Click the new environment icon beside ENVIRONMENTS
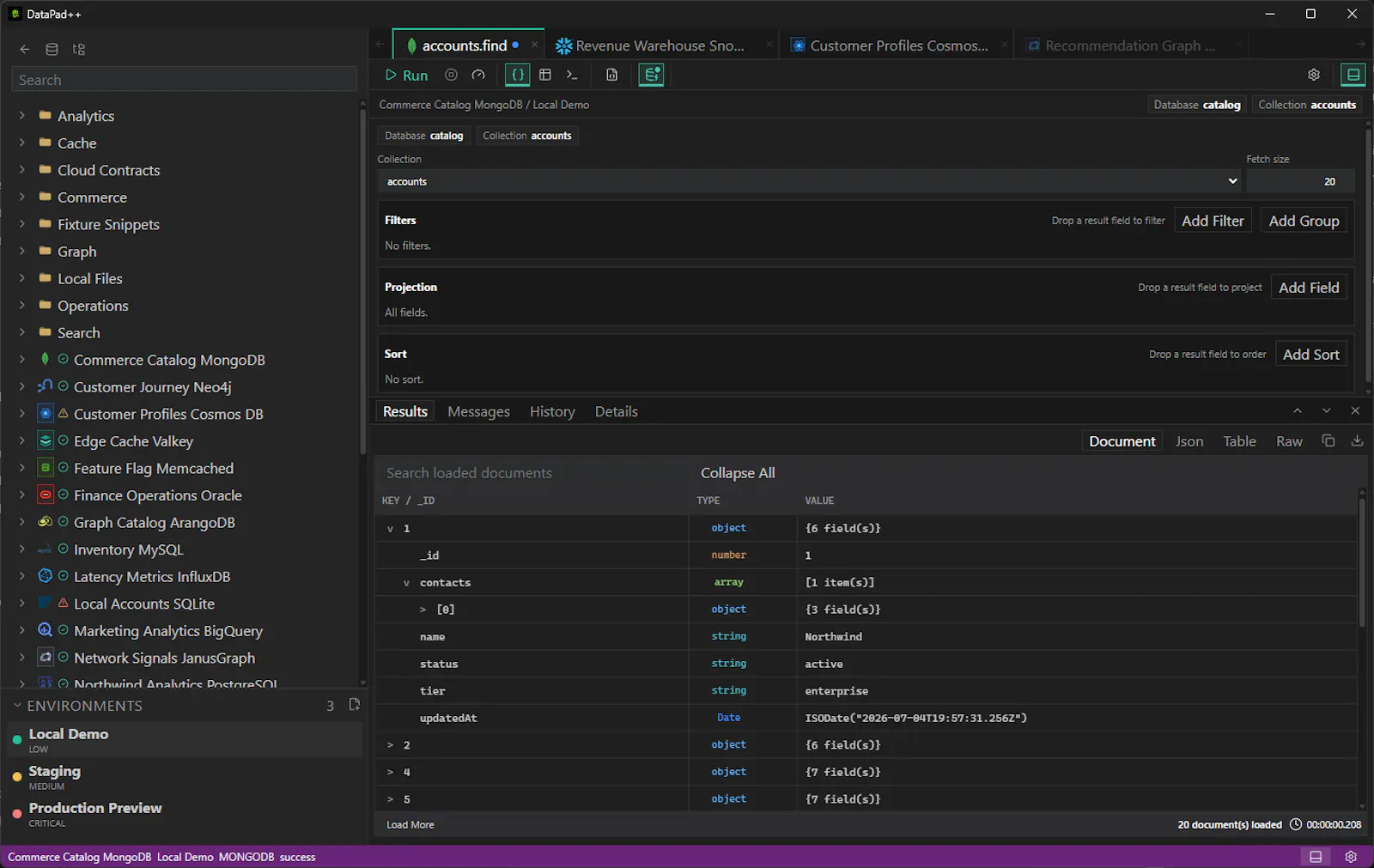The width and height of the screenshot is (1374, 868). pyautogui.click(x=354, y=705)
